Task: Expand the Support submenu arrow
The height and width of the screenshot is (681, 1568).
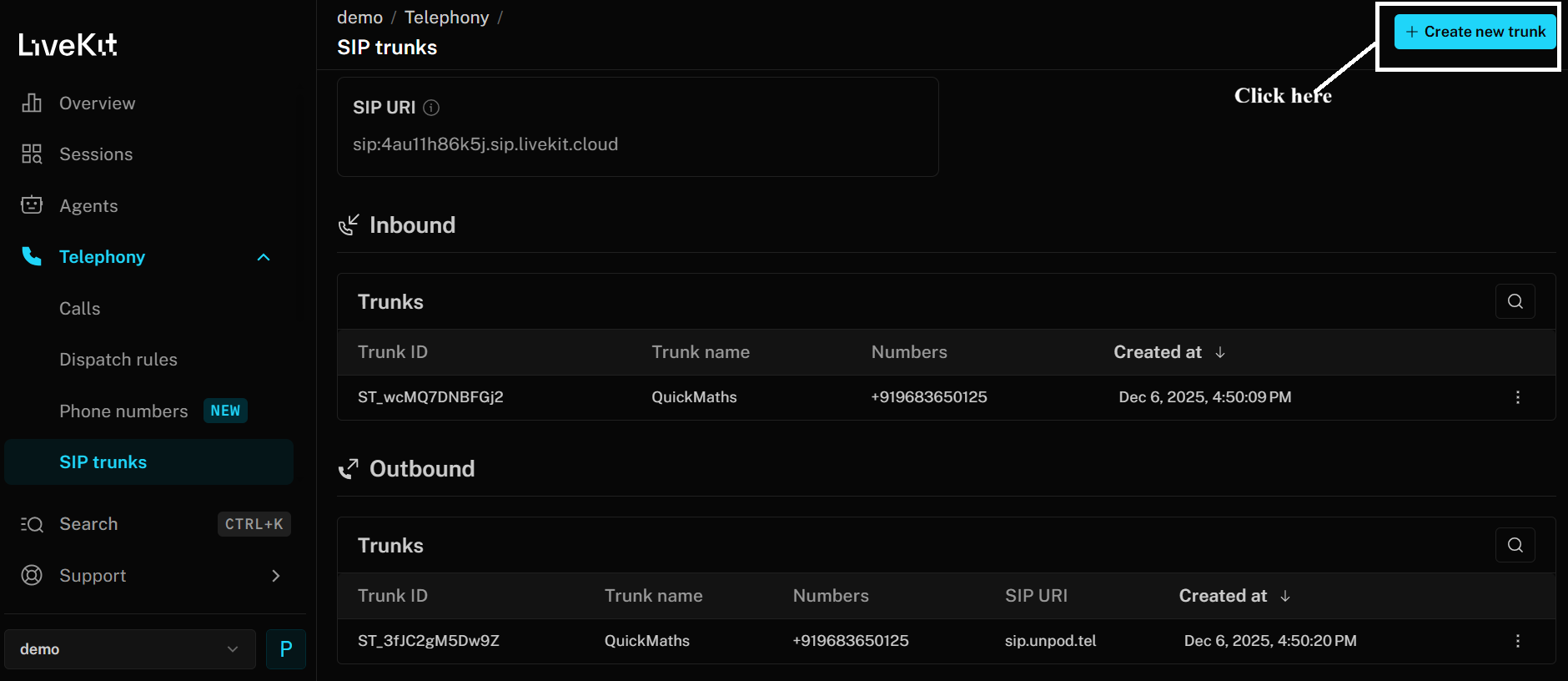Action: click(276, 575)
